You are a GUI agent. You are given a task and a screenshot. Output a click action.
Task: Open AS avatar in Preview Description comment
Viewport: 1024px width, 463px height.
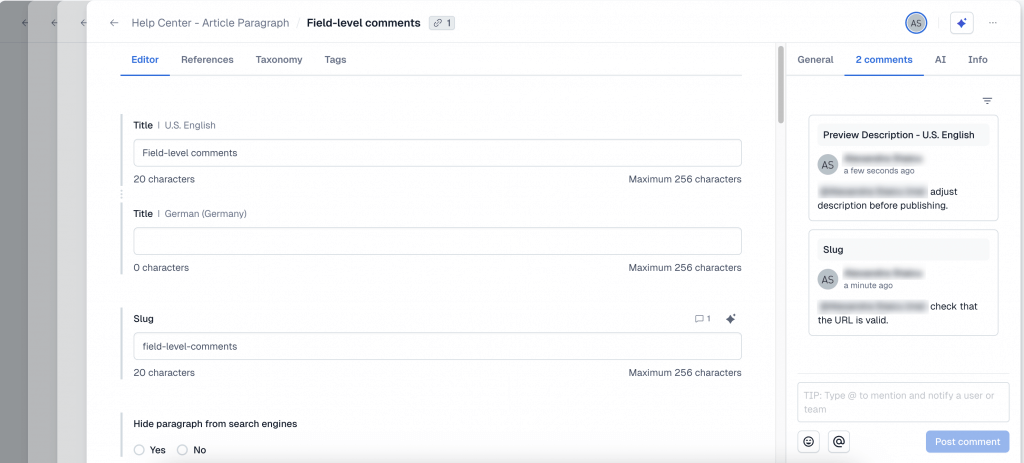pos(828,165)
